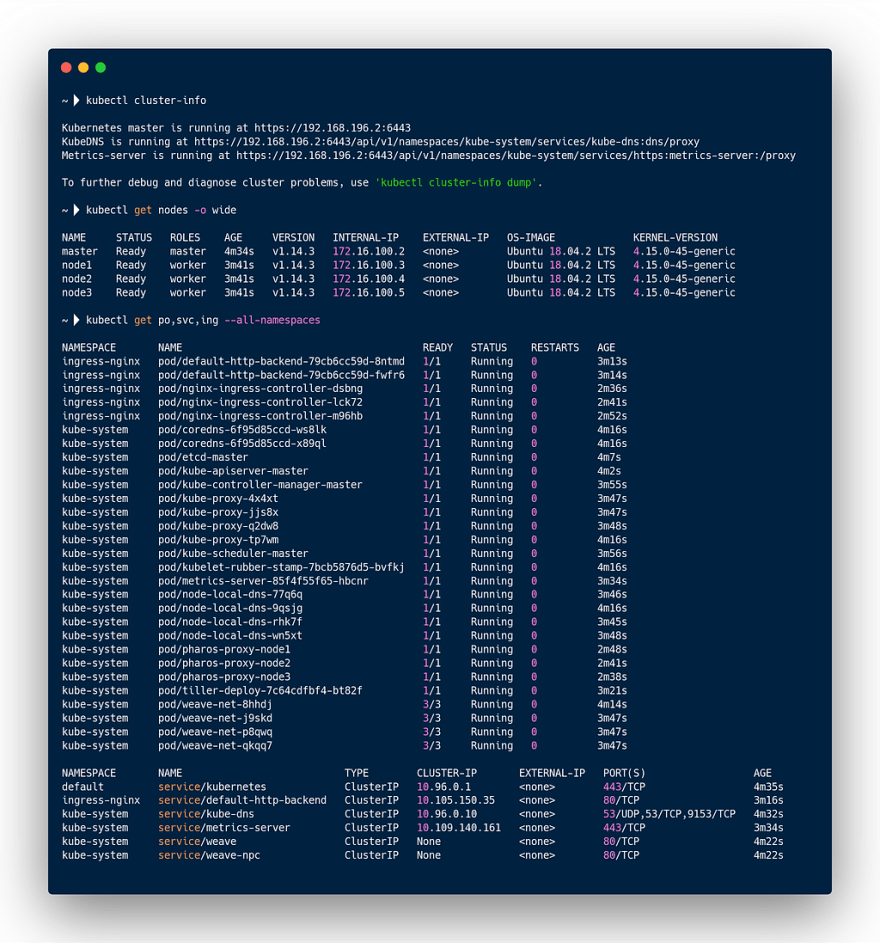
Task: Click pod/node-local-dns-rhk7f
Action: coord(230,622)
